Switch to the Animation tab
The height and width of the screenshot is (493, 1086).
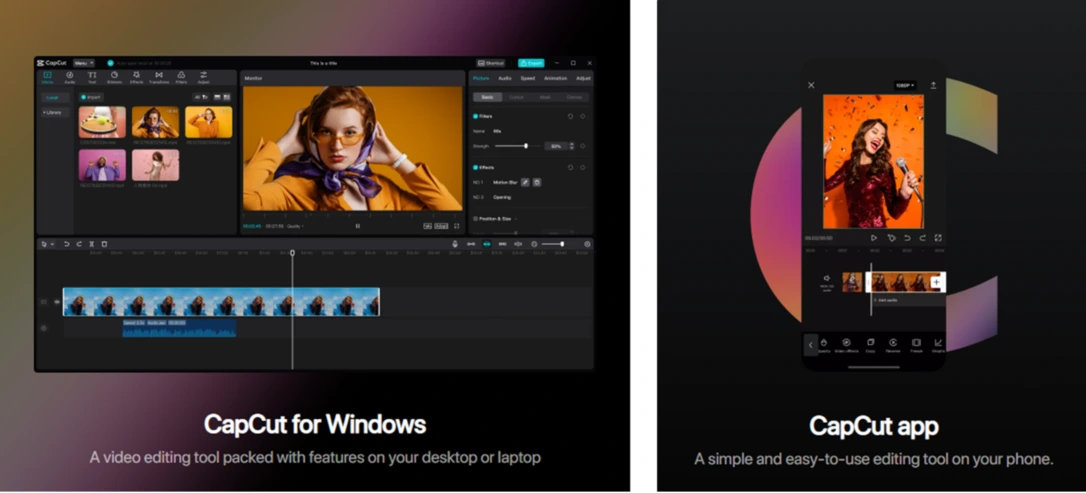555,78
